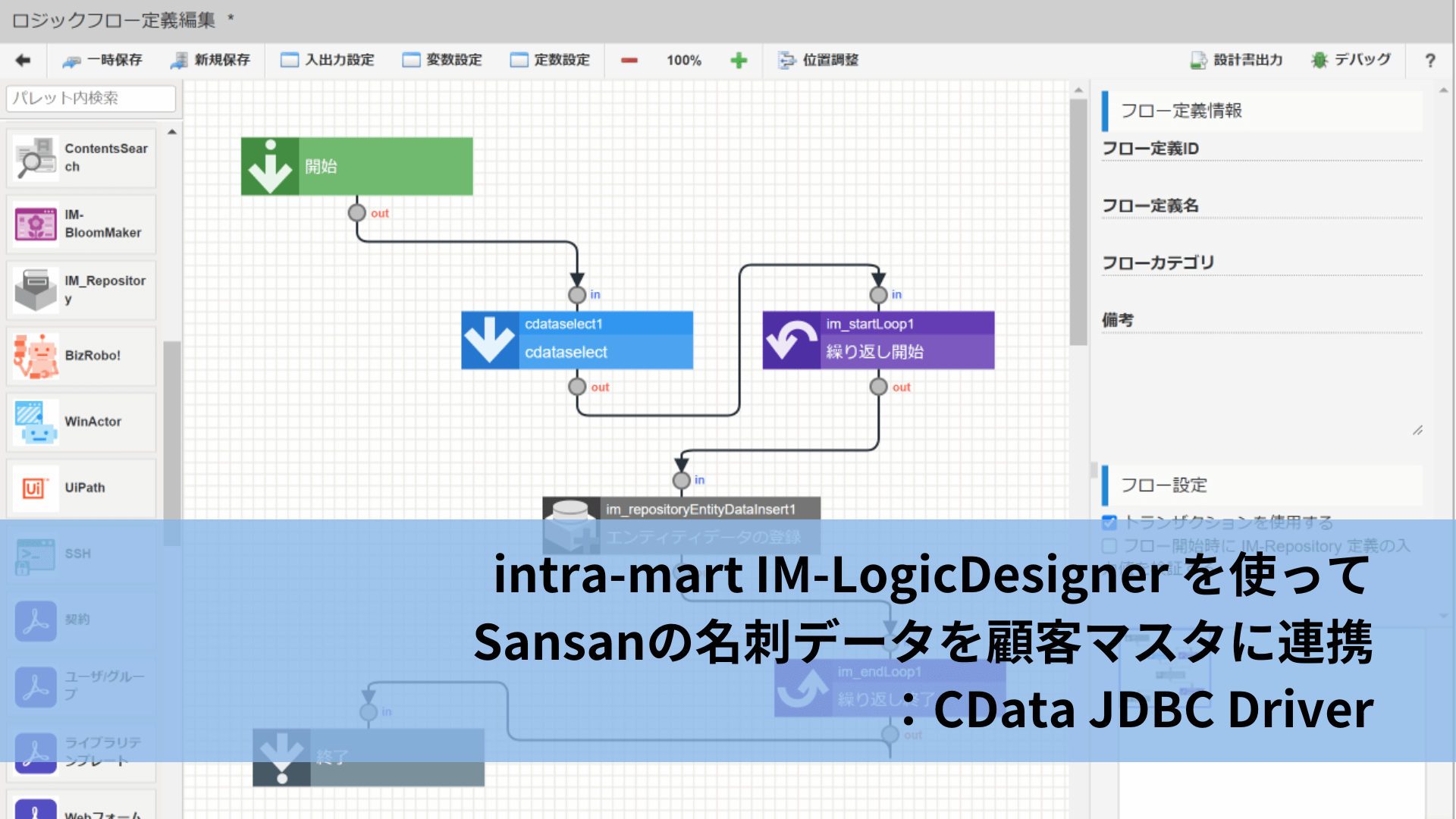
Task: Open the UiPath palette category
Action: coord(35,488)
